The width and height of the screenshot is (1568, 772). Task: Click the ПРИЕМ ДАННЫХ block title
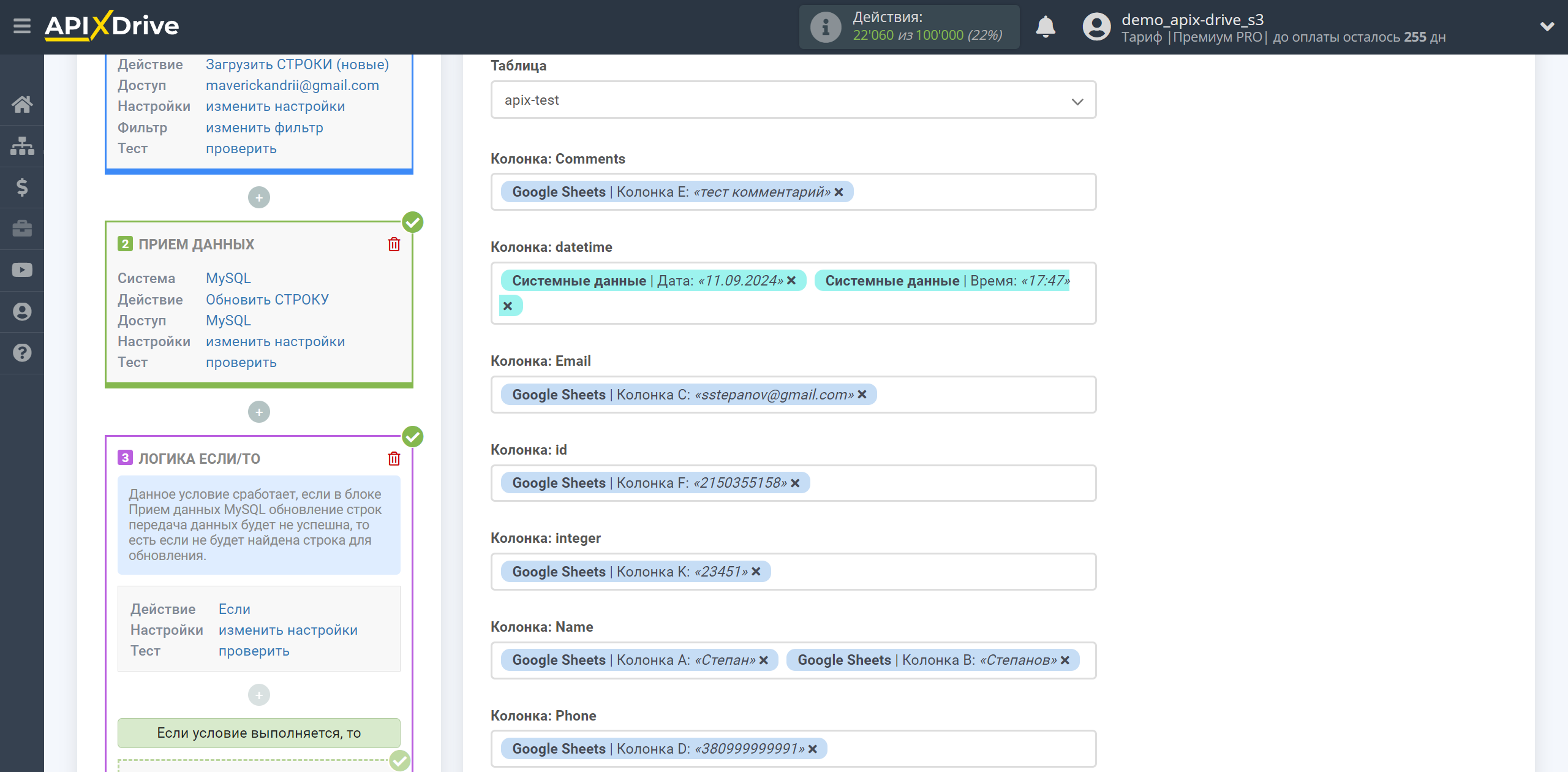point(196,244)
